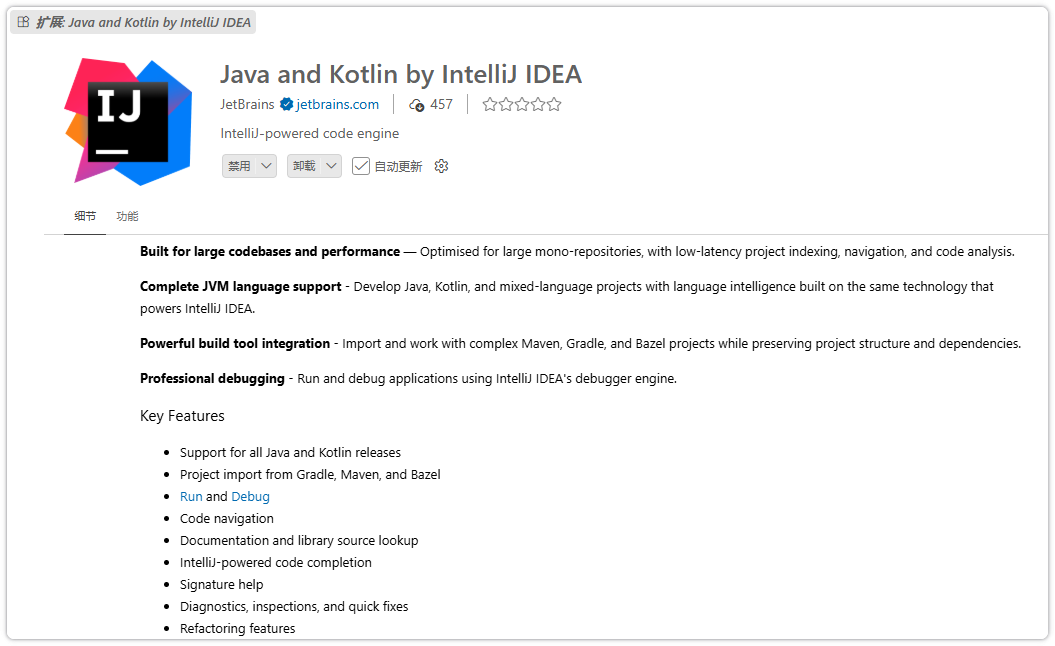Open the star rating reviews
Screen dimensions: 1055x646
click(x=521, y=104)
